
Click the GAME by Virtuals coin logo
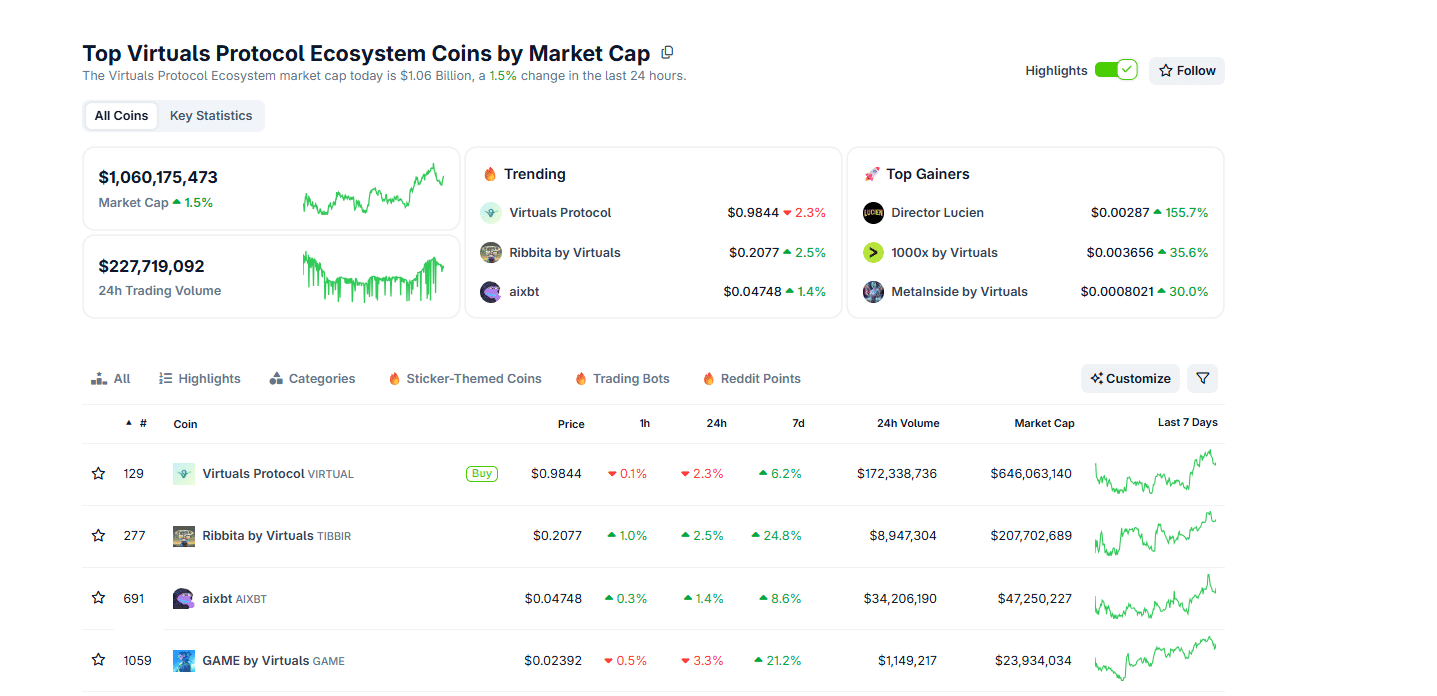pyautogui.click(x=183, y=660)
